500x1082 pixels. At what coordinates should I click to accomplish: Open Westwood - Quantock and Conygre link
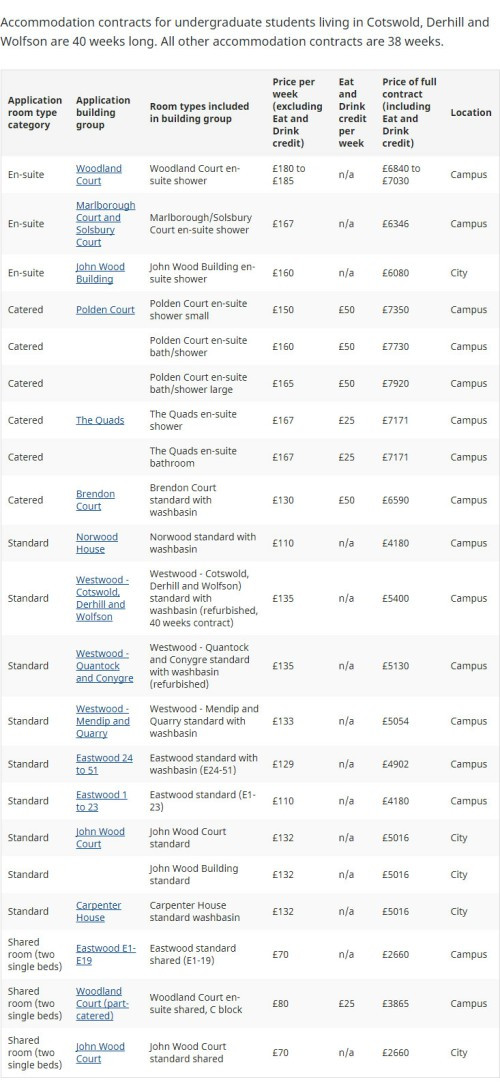[105, 666]
